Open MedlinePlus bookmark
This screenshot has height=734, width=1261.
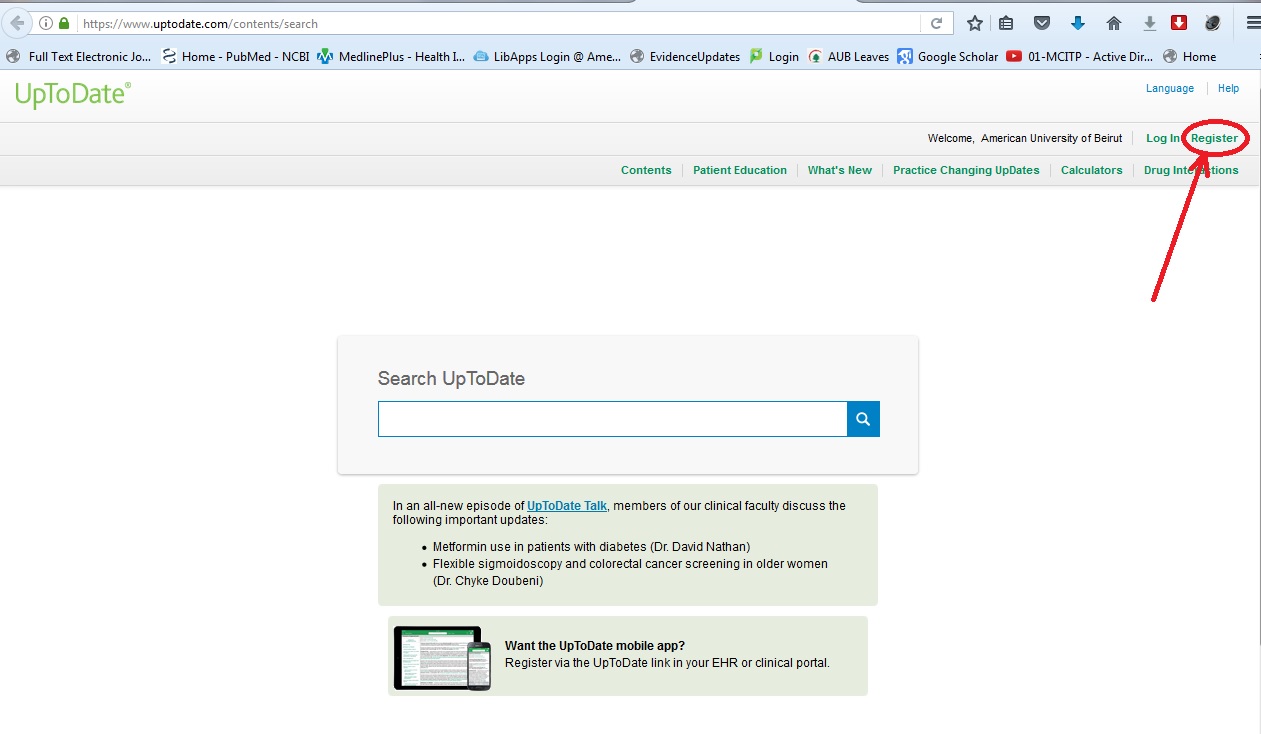tap(391, 57)
